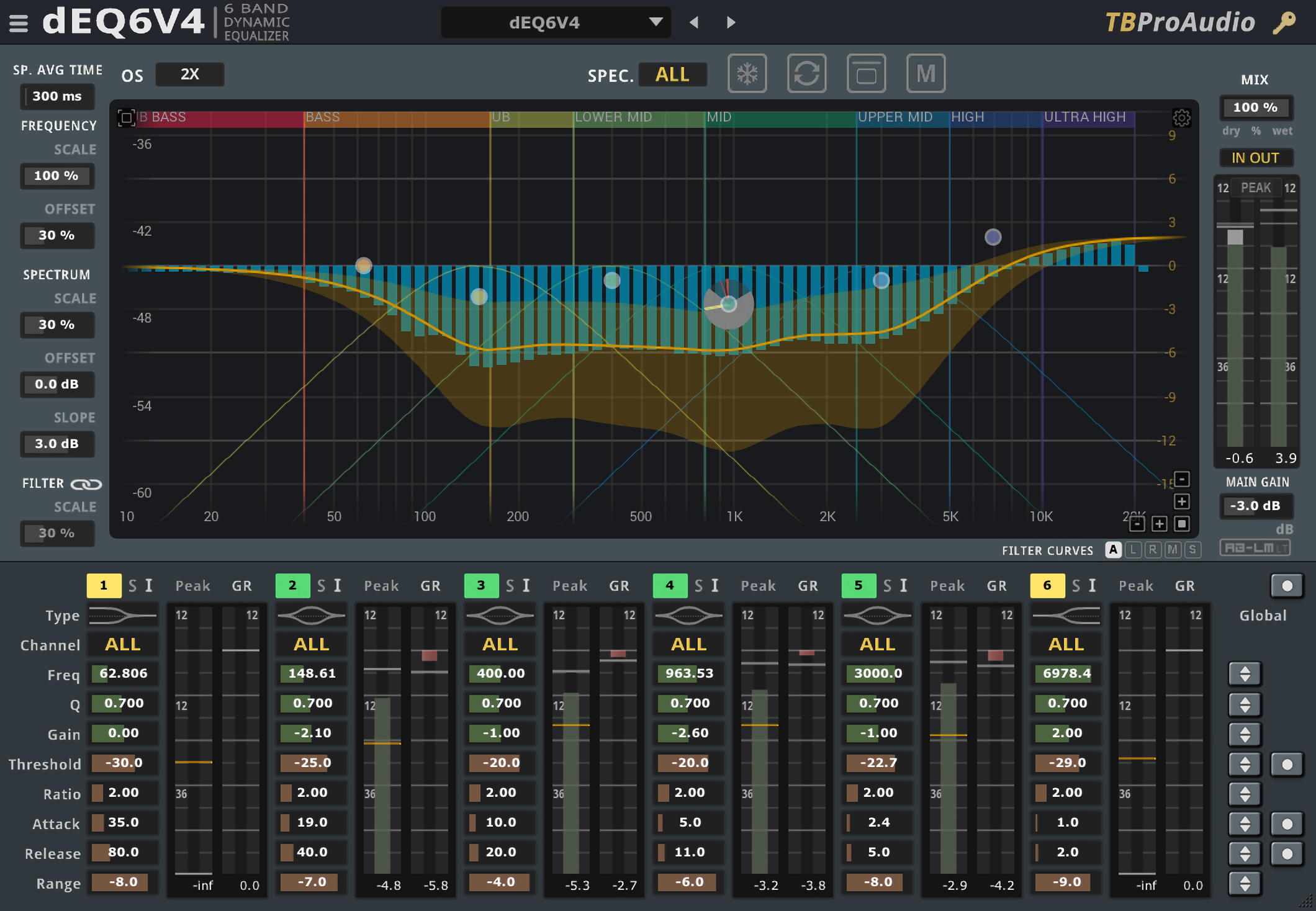Select filter curves S option
Viewport: 1316px width, 911px height.
pyautogui.click(x=1192, y=549)
